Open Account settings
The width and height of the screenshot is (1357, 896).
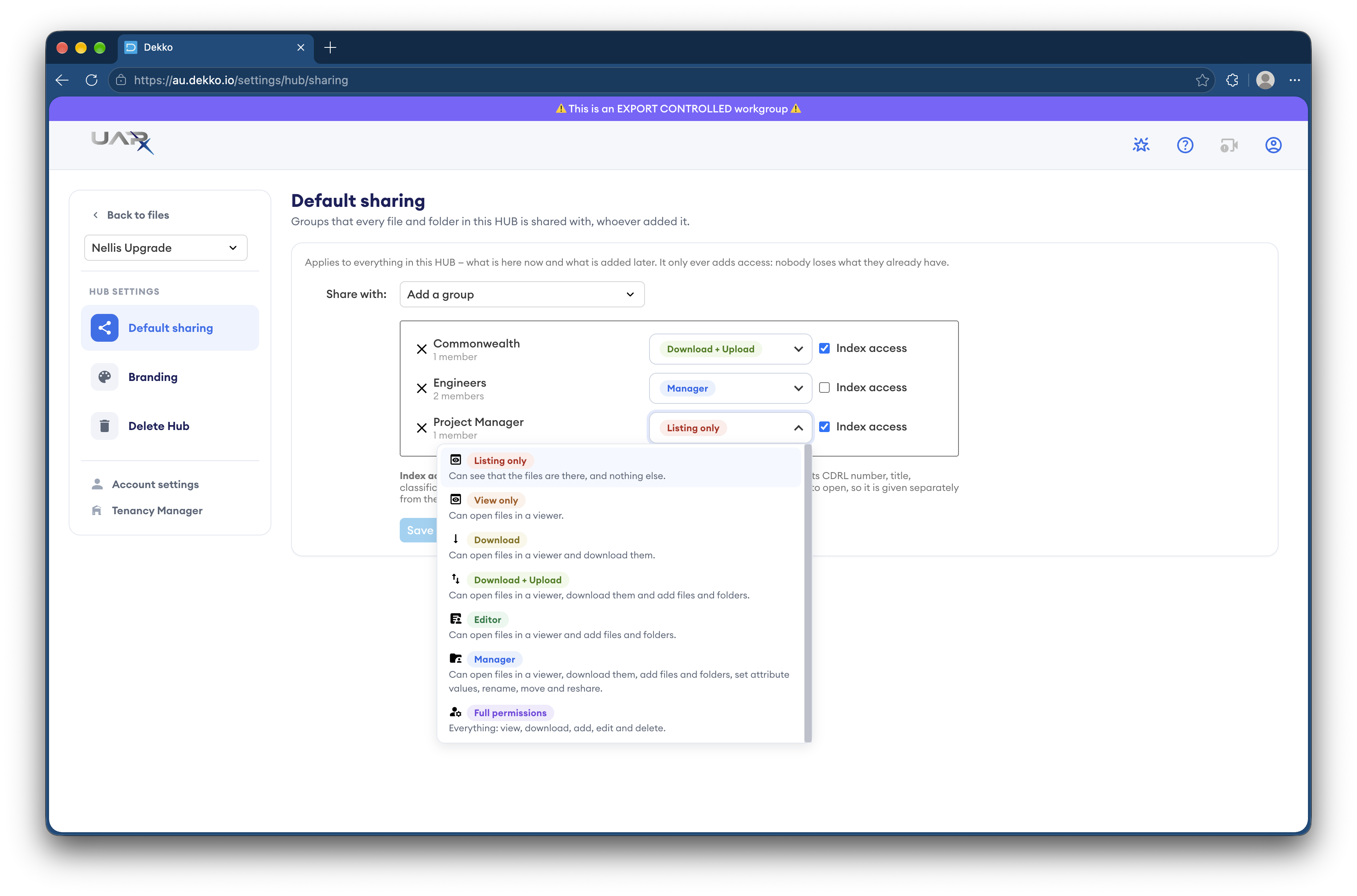145,484
